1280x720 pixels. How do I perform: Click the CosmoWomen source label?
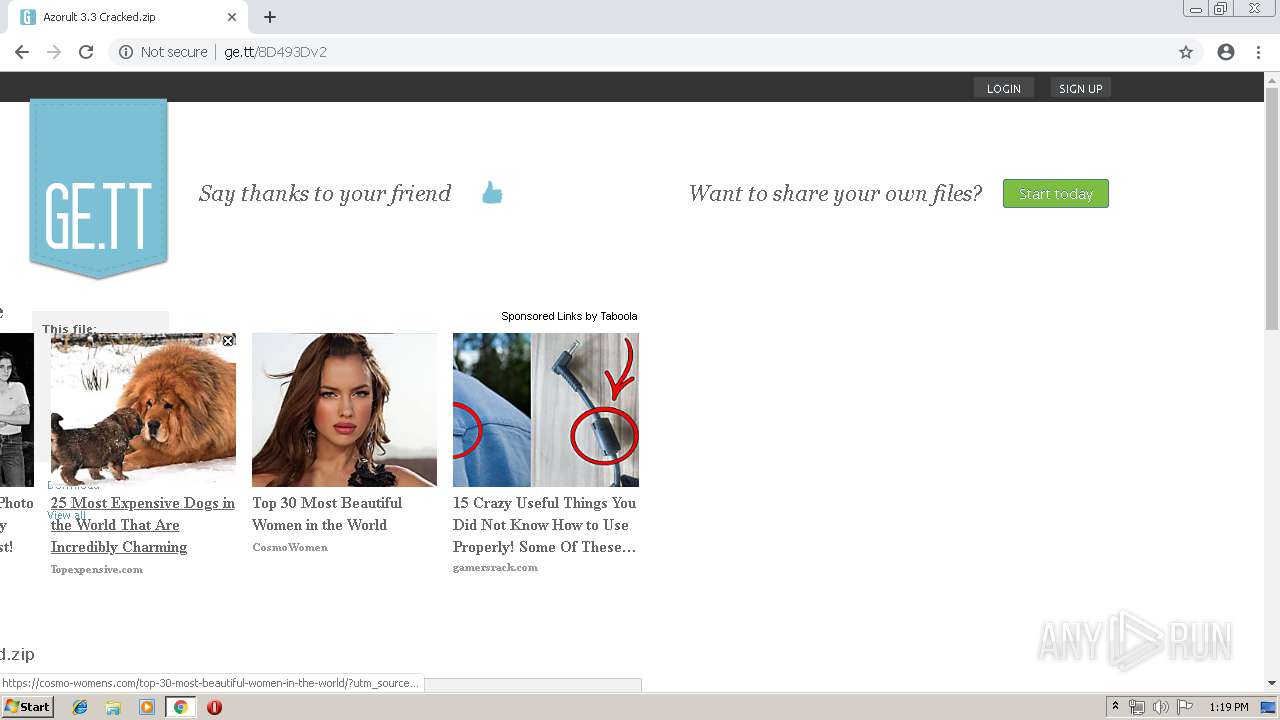tap(290, 547)
